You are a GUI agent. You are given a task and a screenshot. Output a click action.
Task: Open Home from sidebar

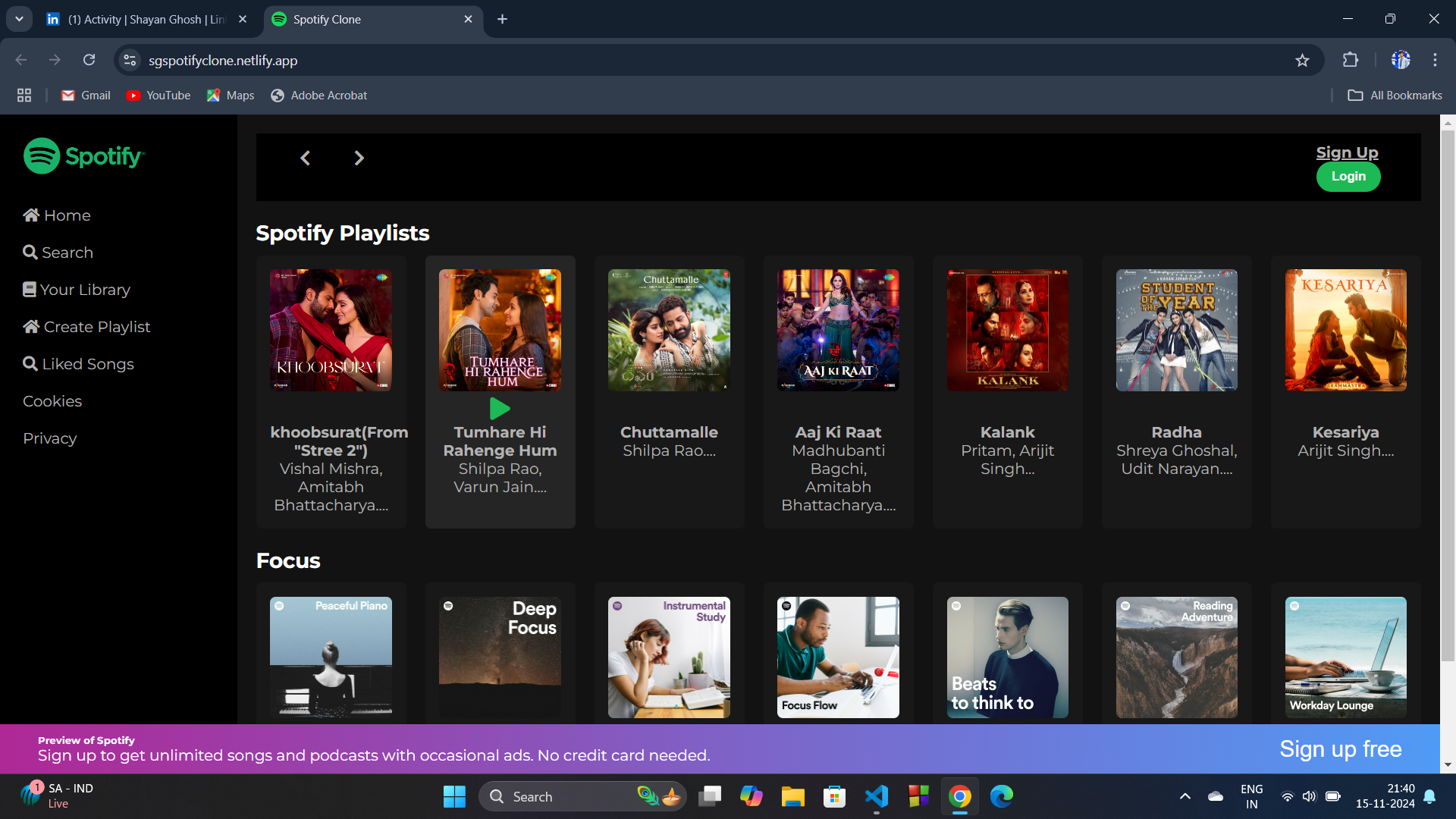point(57,215)
